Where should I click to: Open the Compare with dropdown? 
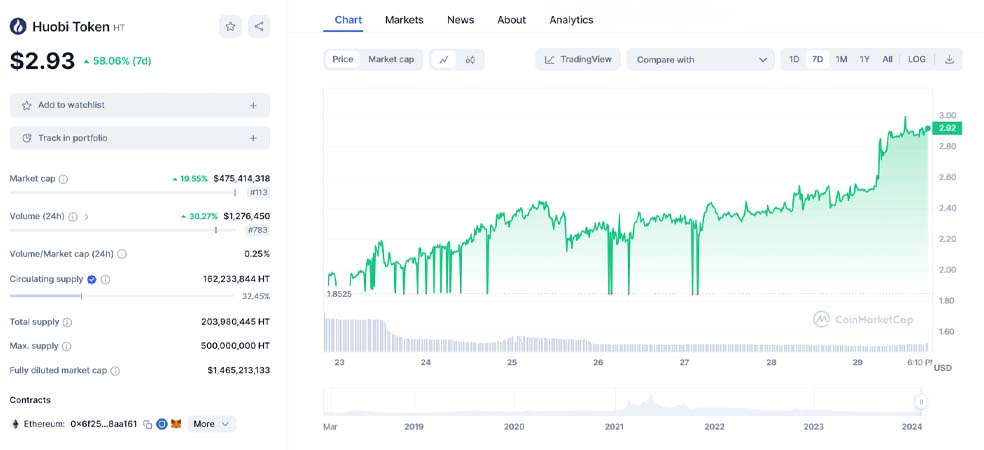click(x=700, y=60)
